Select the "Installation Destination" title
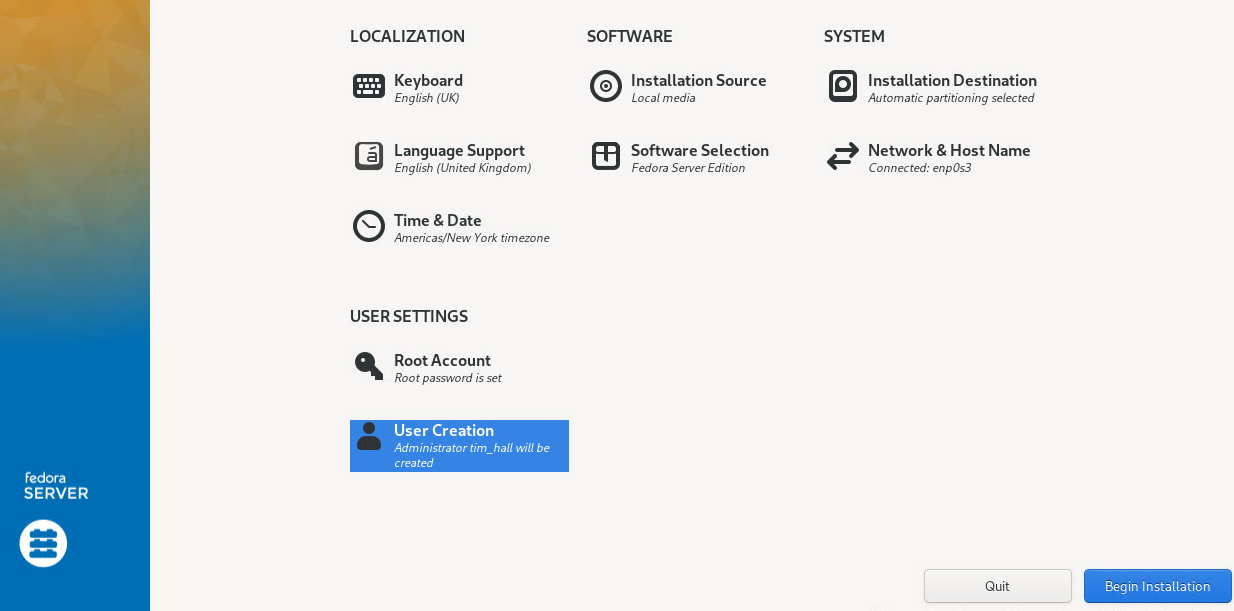 pyautogui.click(x=952, y=80)
